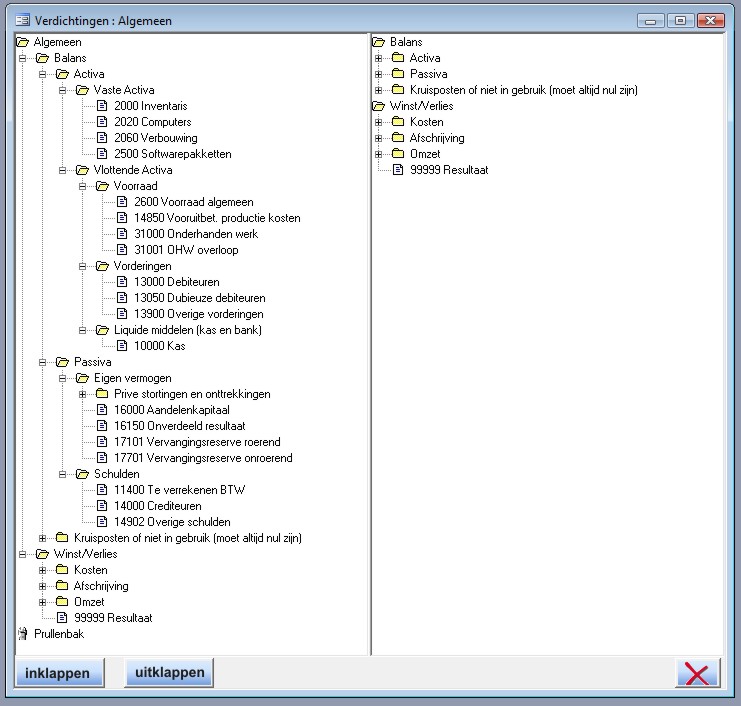This screenshot has height=706, width=741.
Task: Select Omzet in right pane
Action: pos(425,154)
